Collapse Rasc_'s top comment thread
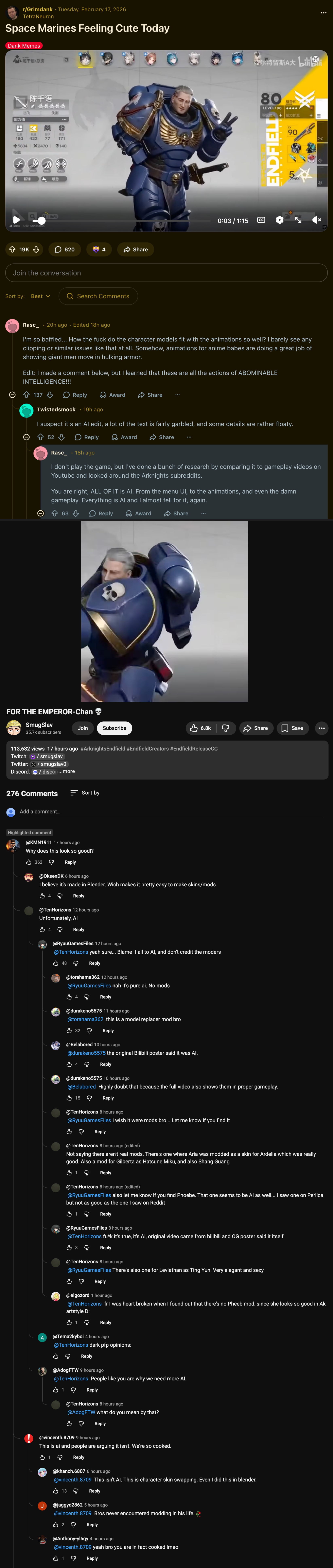This screenshot has height=1568, width=333. 12,395
